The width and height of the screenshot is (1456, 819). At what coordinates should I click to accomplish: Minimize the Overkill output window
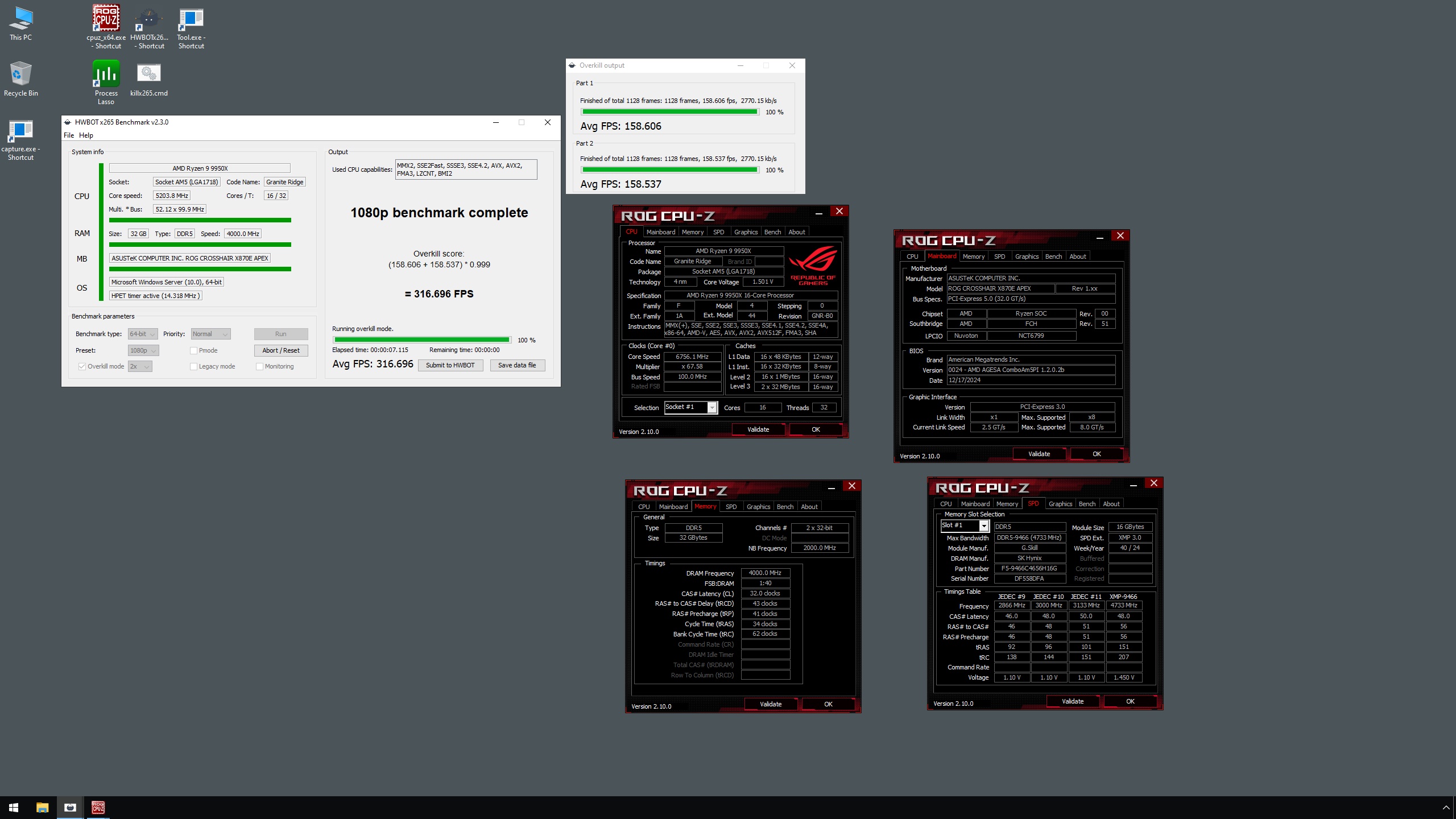(741, 65)
